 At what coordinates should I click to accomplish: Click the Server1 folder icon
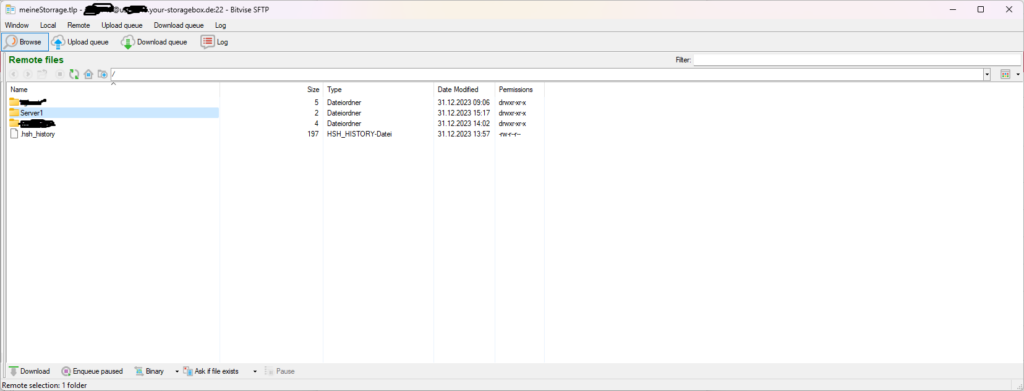(14, 113)
